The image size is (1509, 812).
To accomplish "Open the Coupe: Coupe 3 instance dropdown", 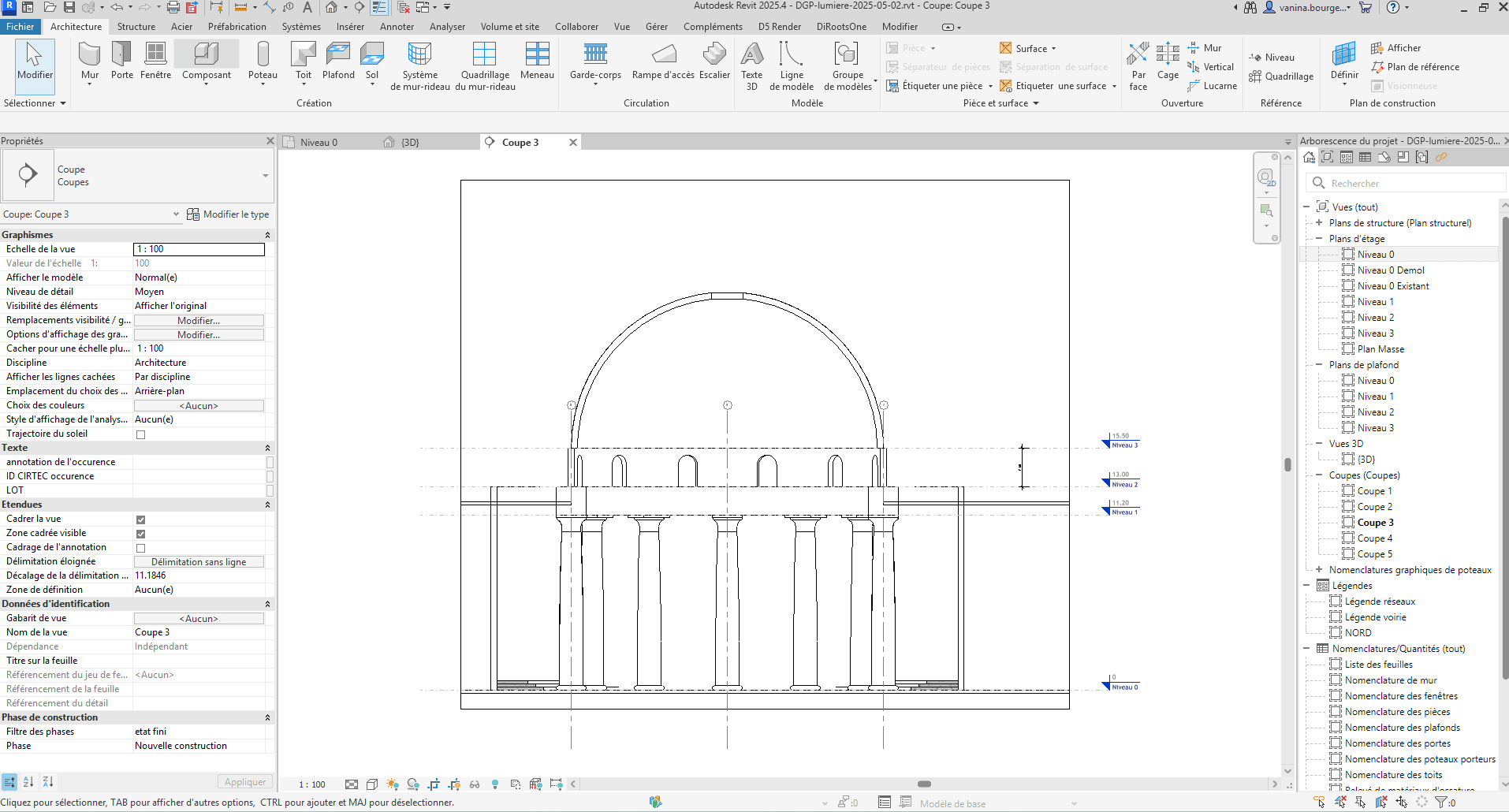I will tap(176, 214).
